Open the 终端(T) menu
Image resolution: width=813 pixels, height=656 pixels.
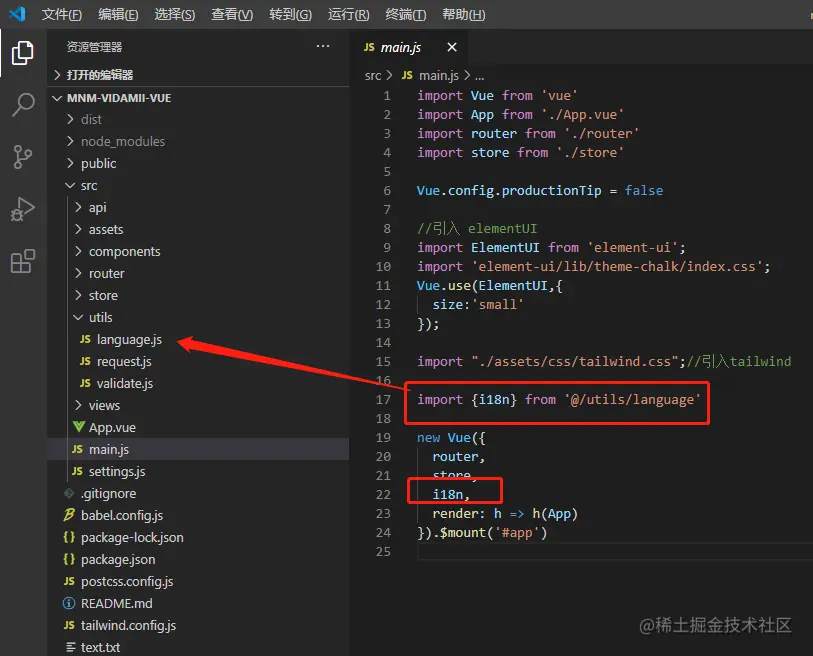[405, 15]
